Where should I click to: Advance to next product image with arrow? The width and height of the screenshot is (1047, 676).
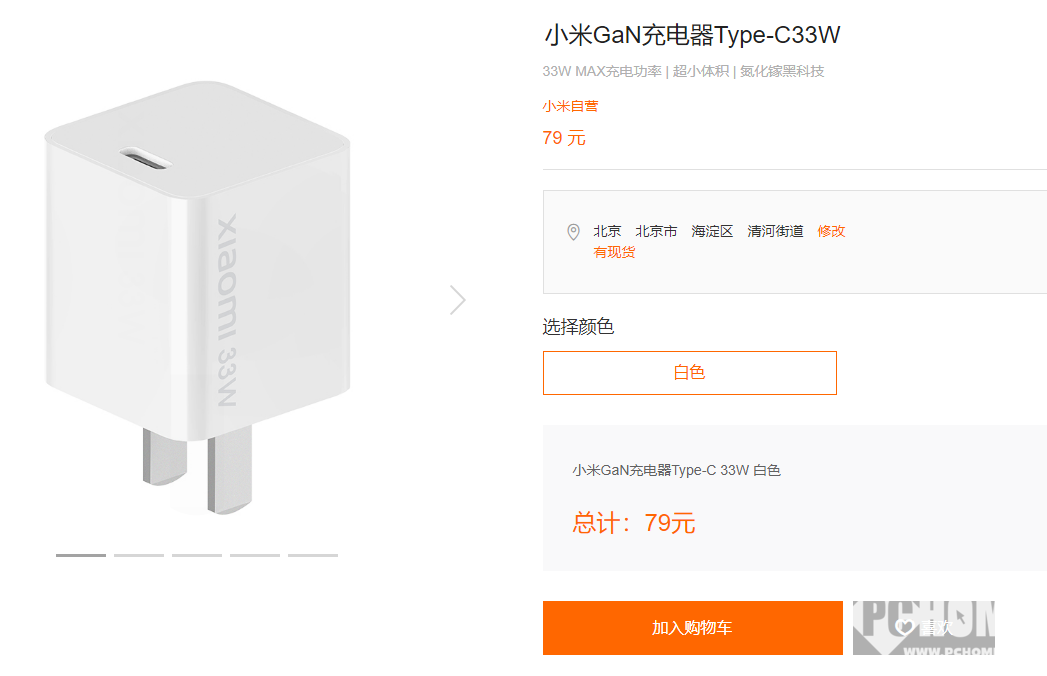(x=457, y=300)
